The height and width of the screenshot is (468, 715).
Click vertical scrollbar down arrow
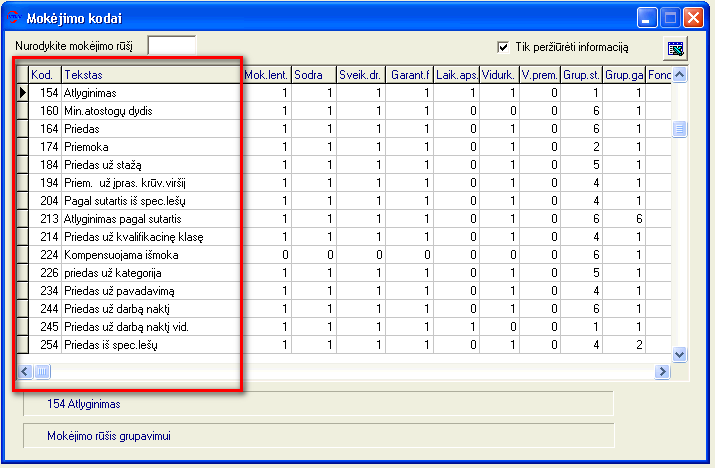(679, 354)
